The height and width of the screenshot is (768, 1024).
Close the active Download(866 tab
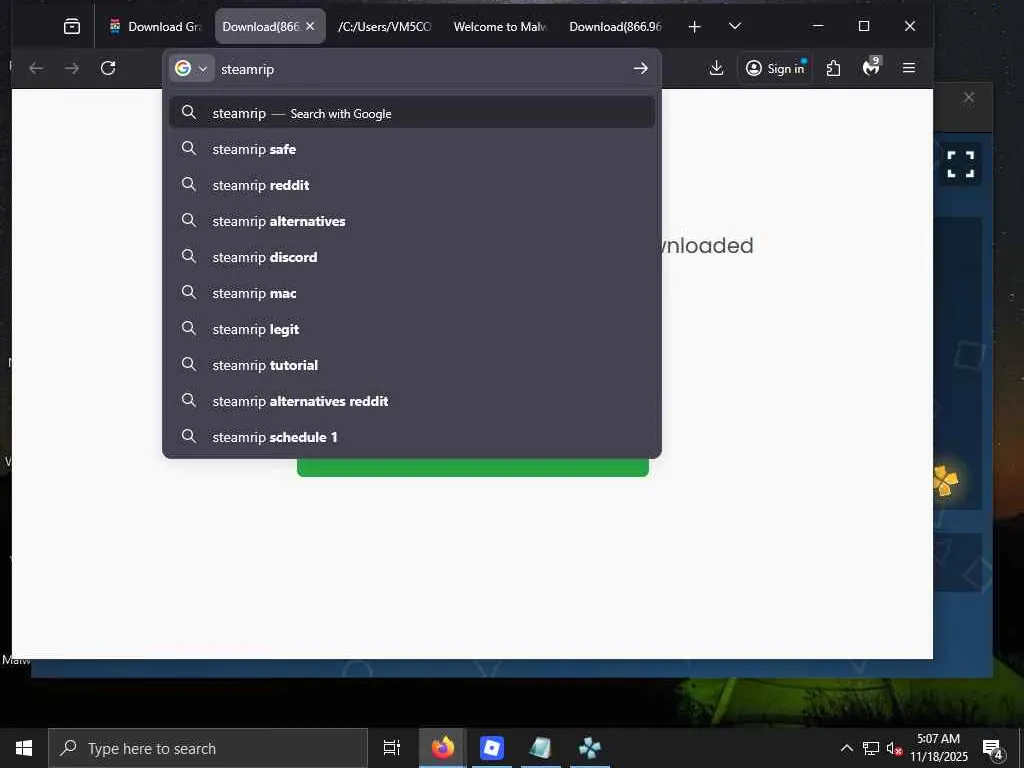pyautogui.click(x=310, y=26)
